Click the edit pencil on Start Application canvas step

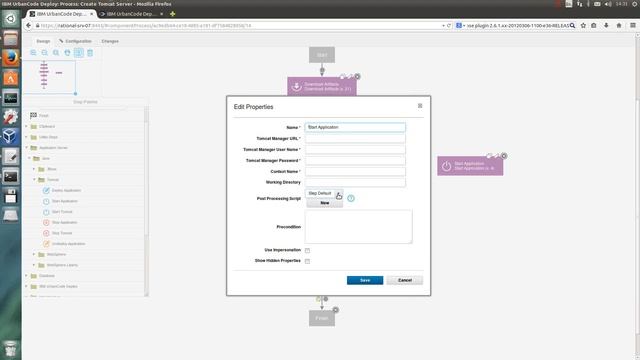(x=497, y=156)
